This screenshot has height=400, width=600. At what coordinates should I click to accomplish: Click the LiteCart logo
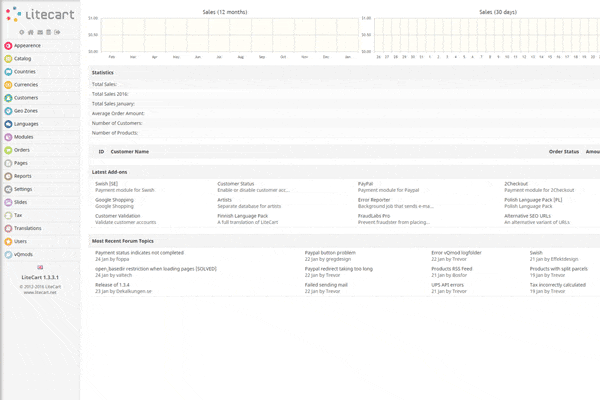(40, 14)
